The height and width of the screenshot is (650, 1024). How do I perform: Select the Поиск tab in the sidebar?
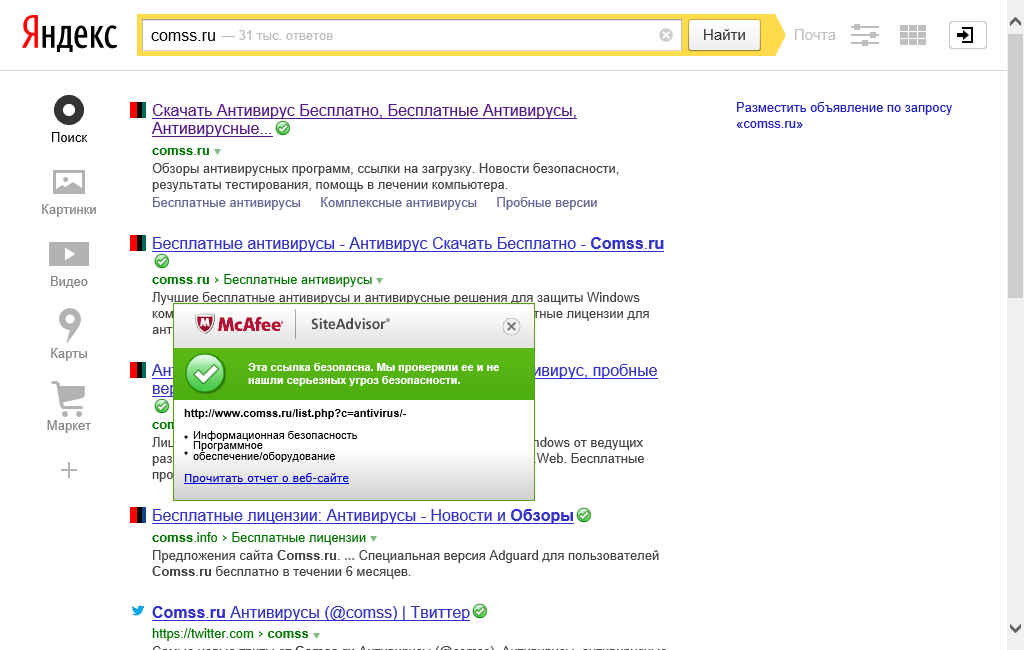click(x=68, y=120)
